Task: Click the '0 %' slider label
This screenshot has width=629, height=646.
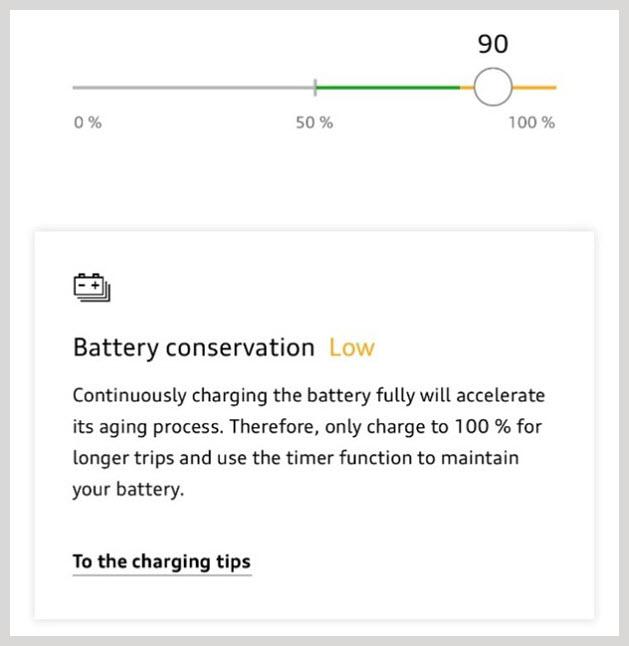Action: pos(87,123)
